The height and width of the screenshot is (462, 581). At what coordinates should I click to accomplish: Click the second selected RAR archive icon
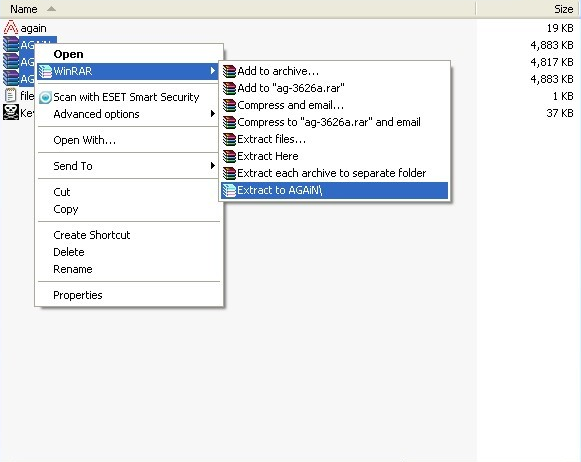[11, 61]
